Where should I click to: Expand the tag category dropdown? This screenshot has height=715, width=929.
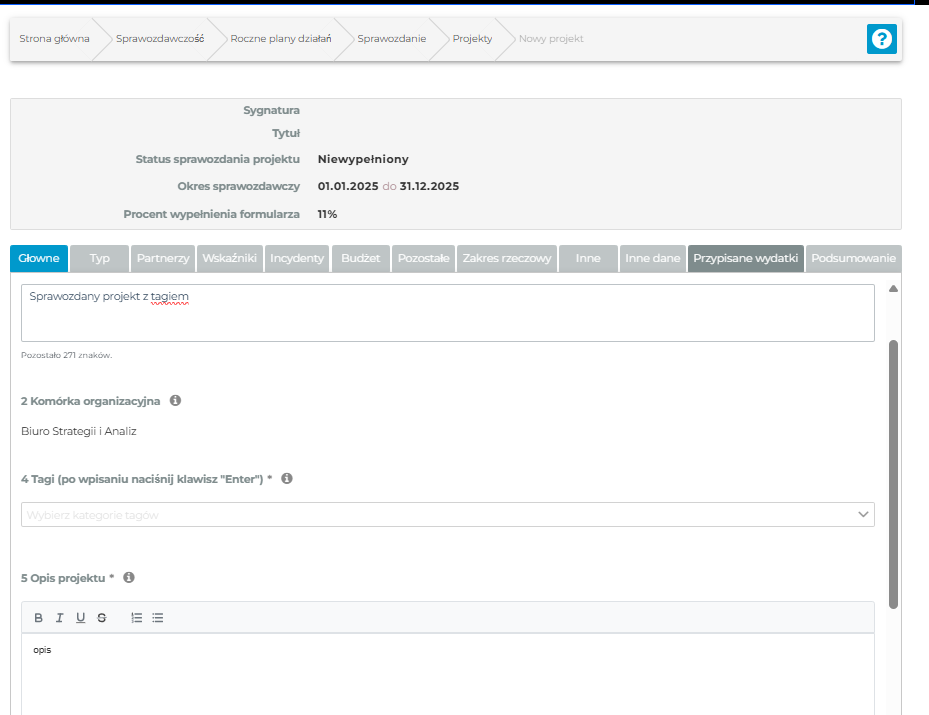[x=863, y=514]
